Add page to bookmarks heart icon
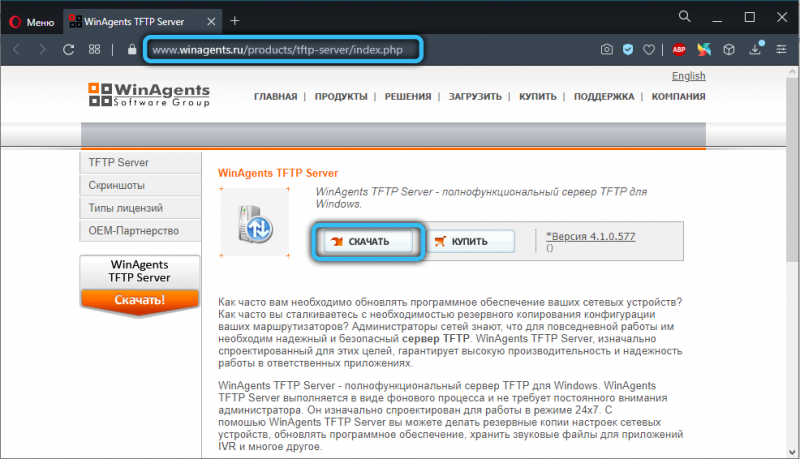This screenshot has width=800, height=459. coord(648,49)
